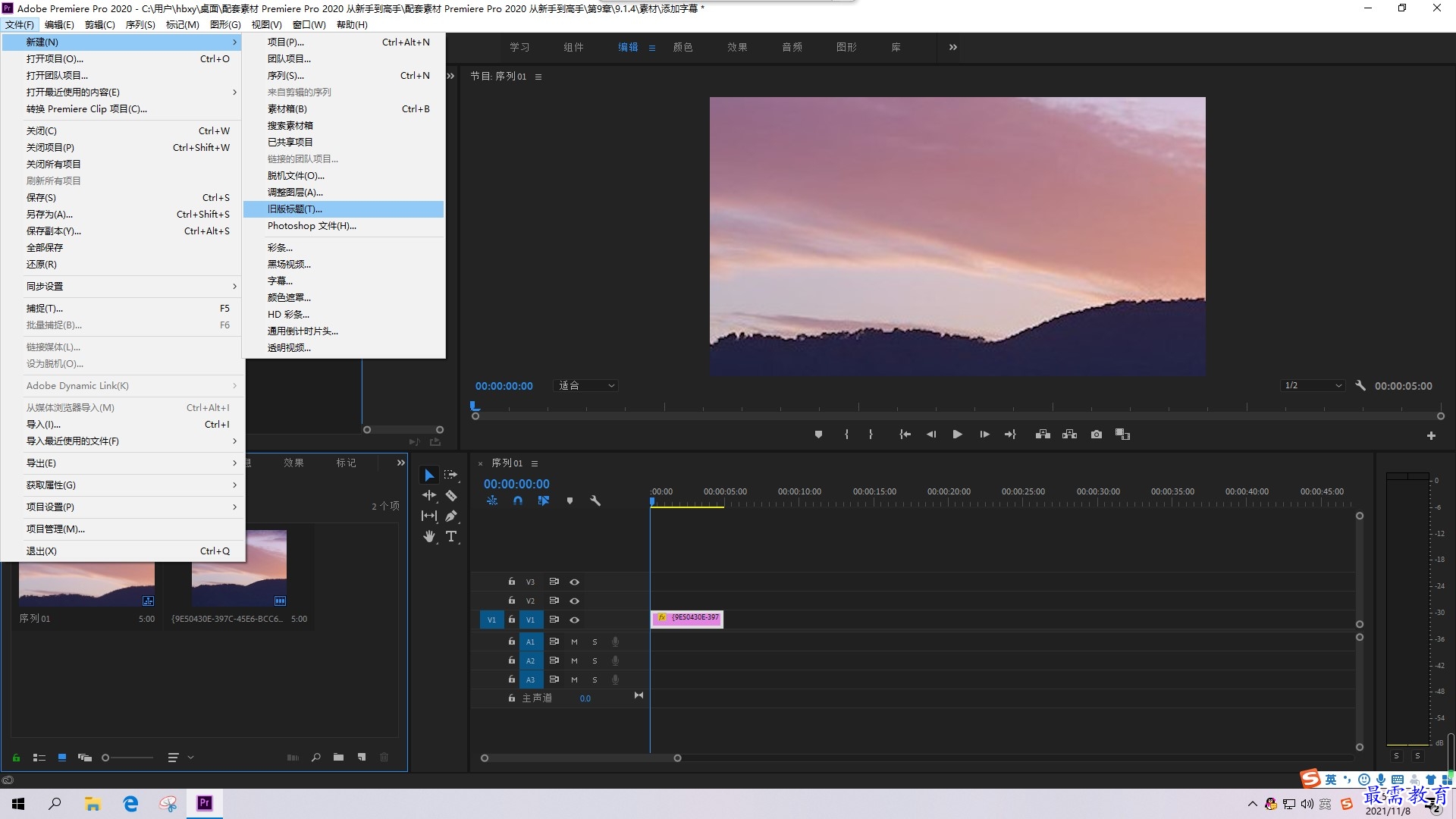Image resolution: width=1456 pixels, height=819 pixels.
Task: Select 保存(S) in File menu
Action: tap(123, 198)
